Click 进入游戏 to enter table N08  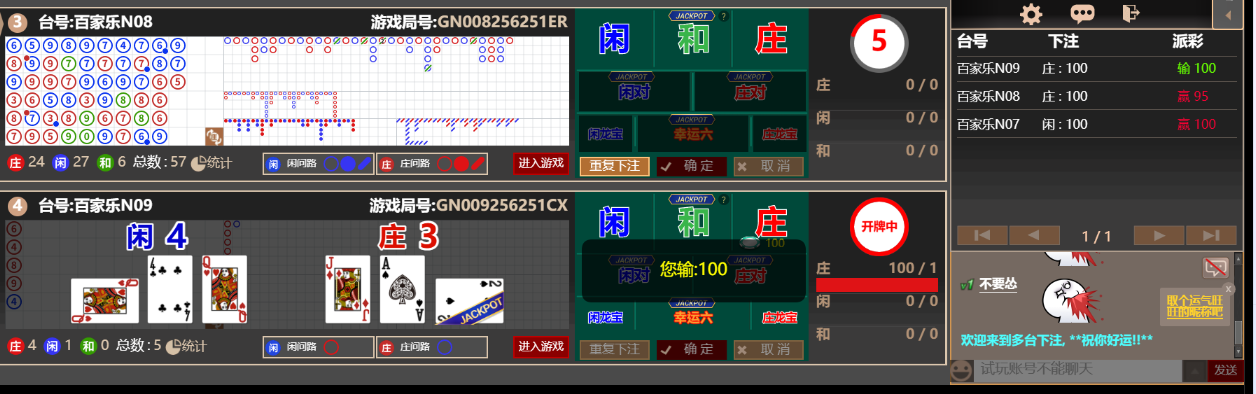541,163
